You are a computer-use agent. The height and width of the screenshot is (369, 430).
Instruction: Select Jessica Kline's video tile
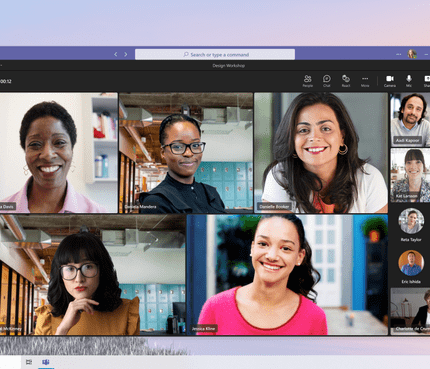pos(287,275)
